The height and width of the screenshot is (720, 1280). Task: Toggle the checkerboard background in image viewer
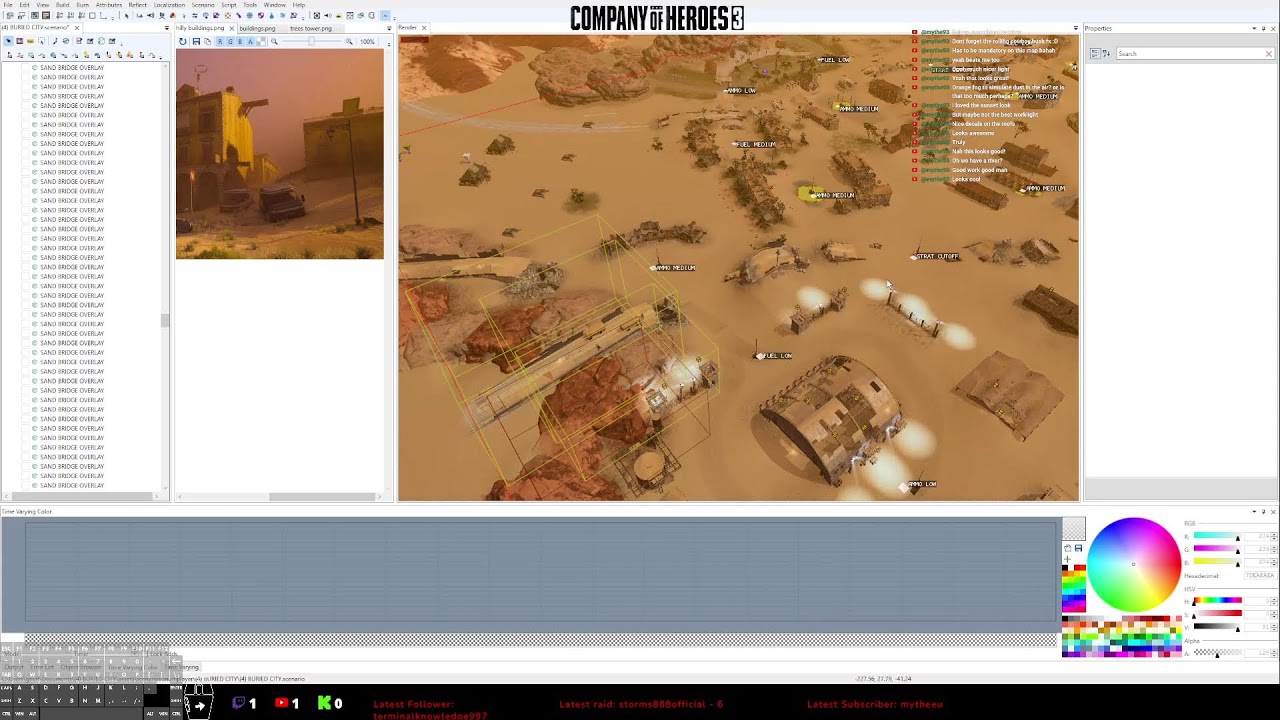click(x=261, y=41)
